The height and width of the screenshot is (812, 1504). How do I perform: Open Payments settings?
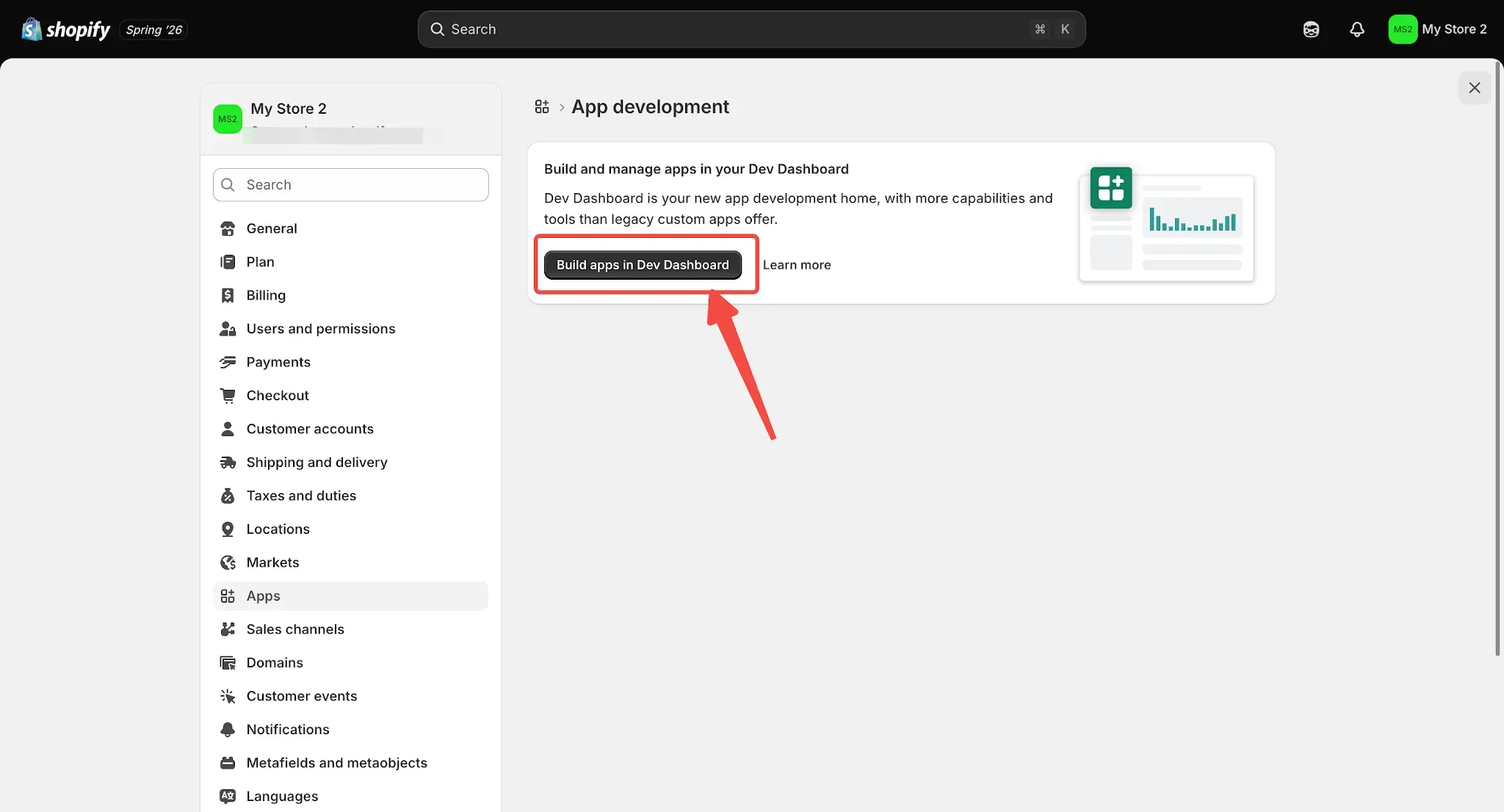350,362
